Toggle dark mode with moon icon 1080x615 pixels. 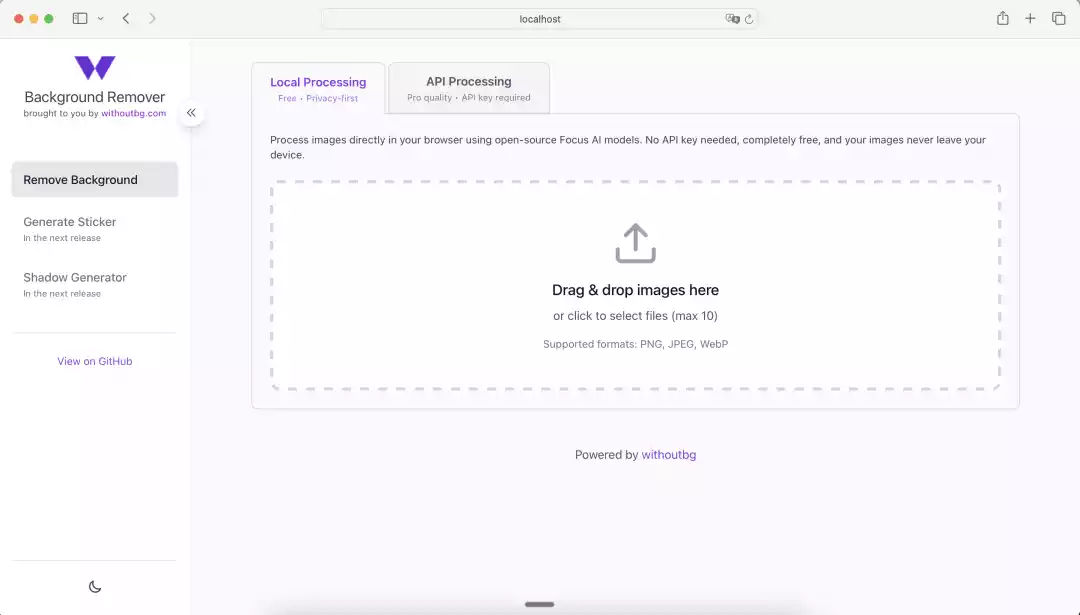point(95,587)
